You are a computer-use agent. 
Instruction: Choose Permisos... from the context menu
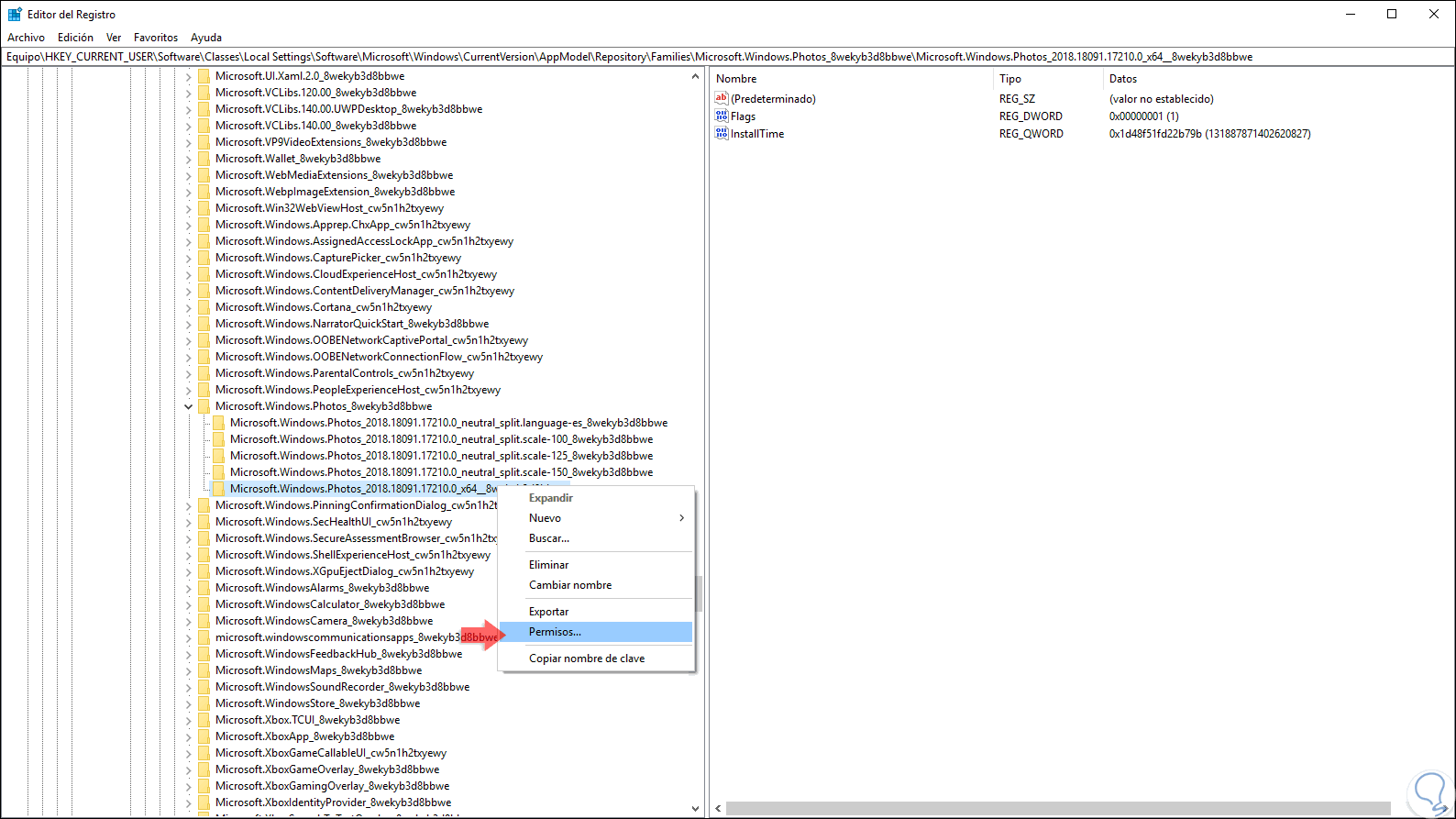[596, 632]
